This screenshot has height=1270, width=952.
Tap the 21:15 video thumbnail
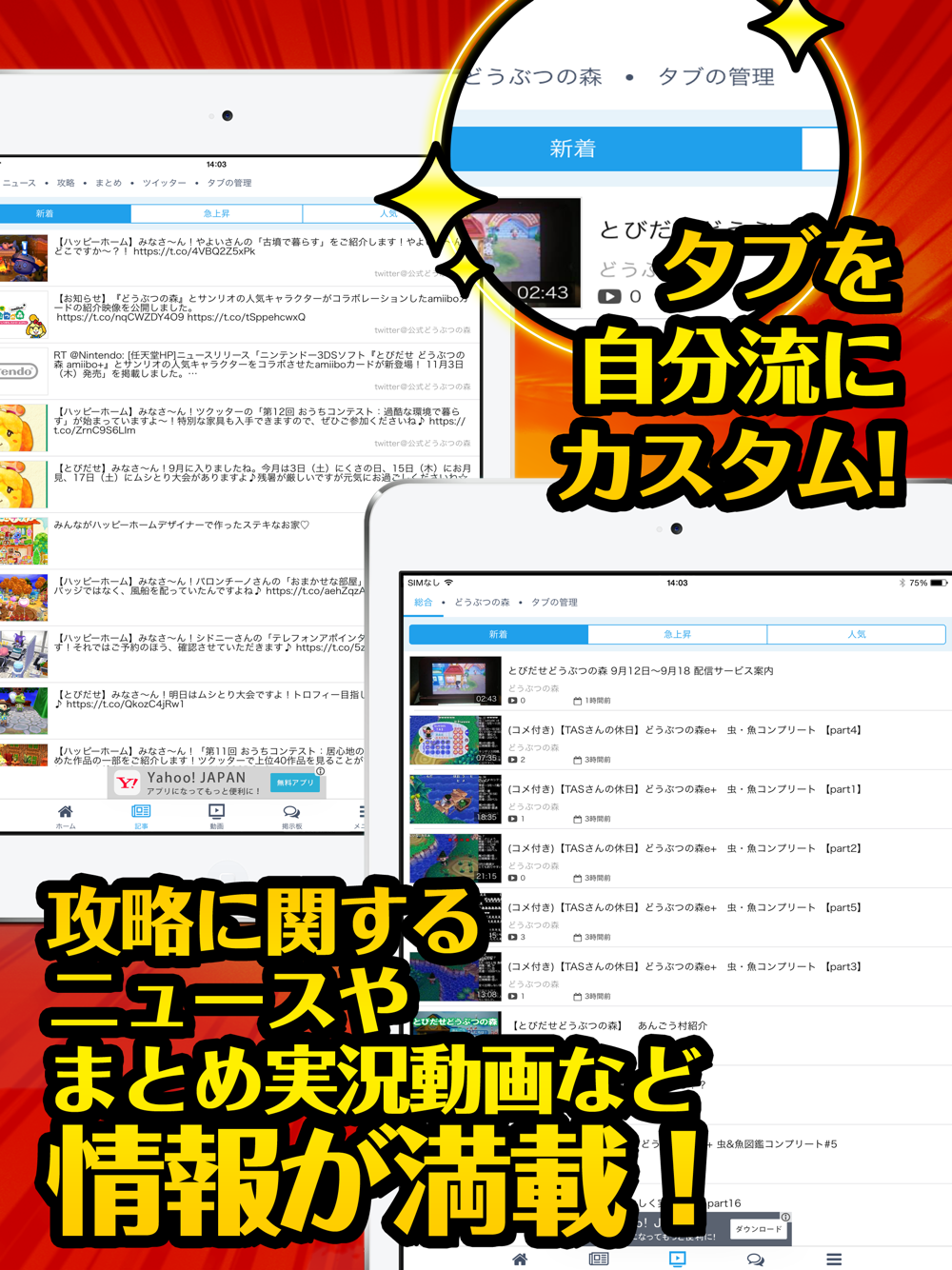pyautogui.click(x=455, y=858)
